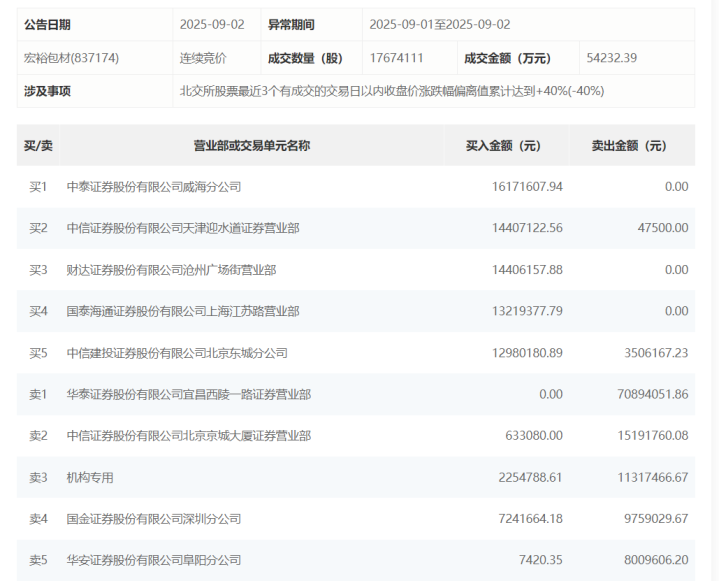This screenshot has height=581, width=719.
Task: Click buy amount 14406157.88
Action: pos(527,270)
